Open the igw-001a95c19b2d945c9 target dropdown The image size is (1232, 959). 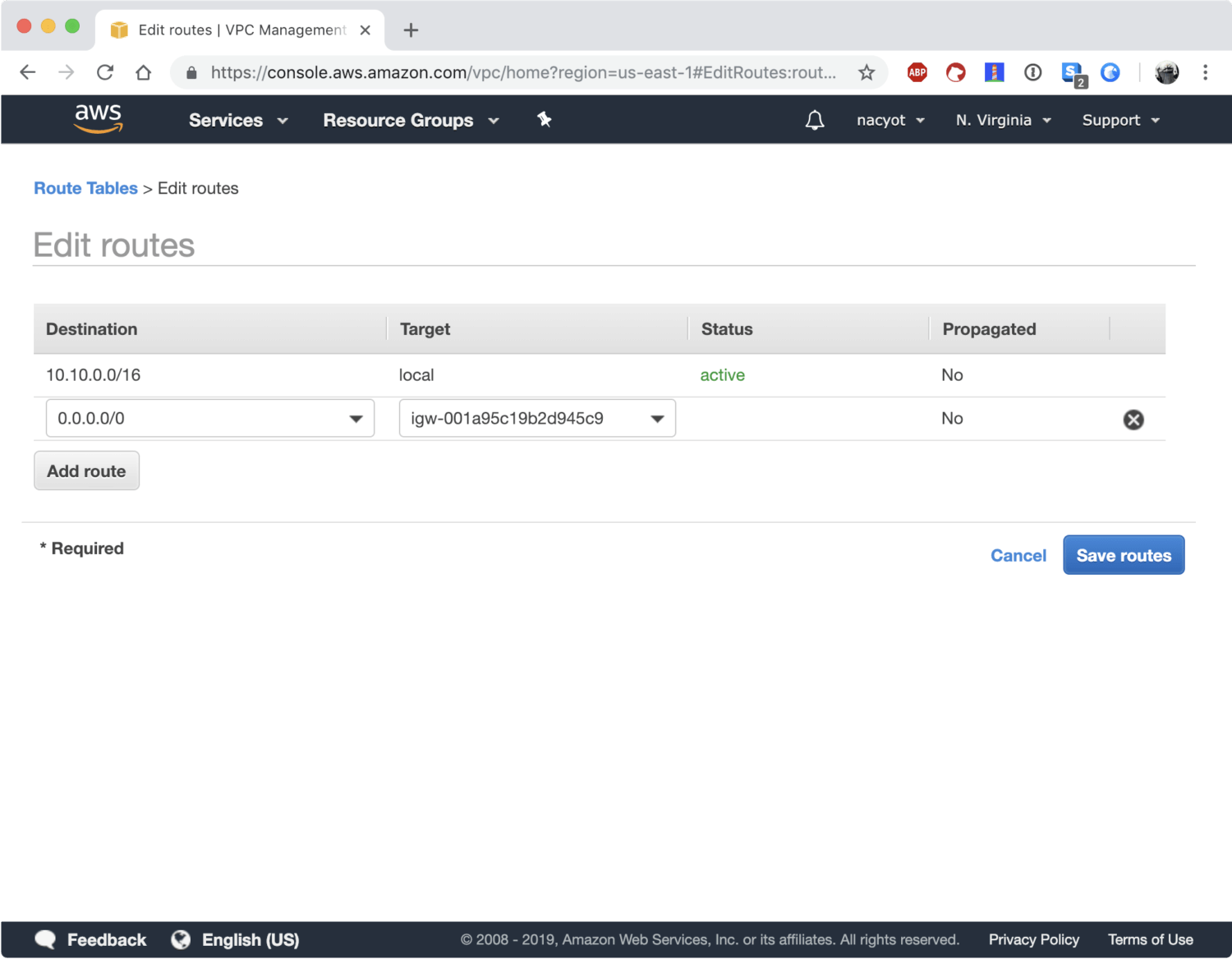click(x=537, y=418)
